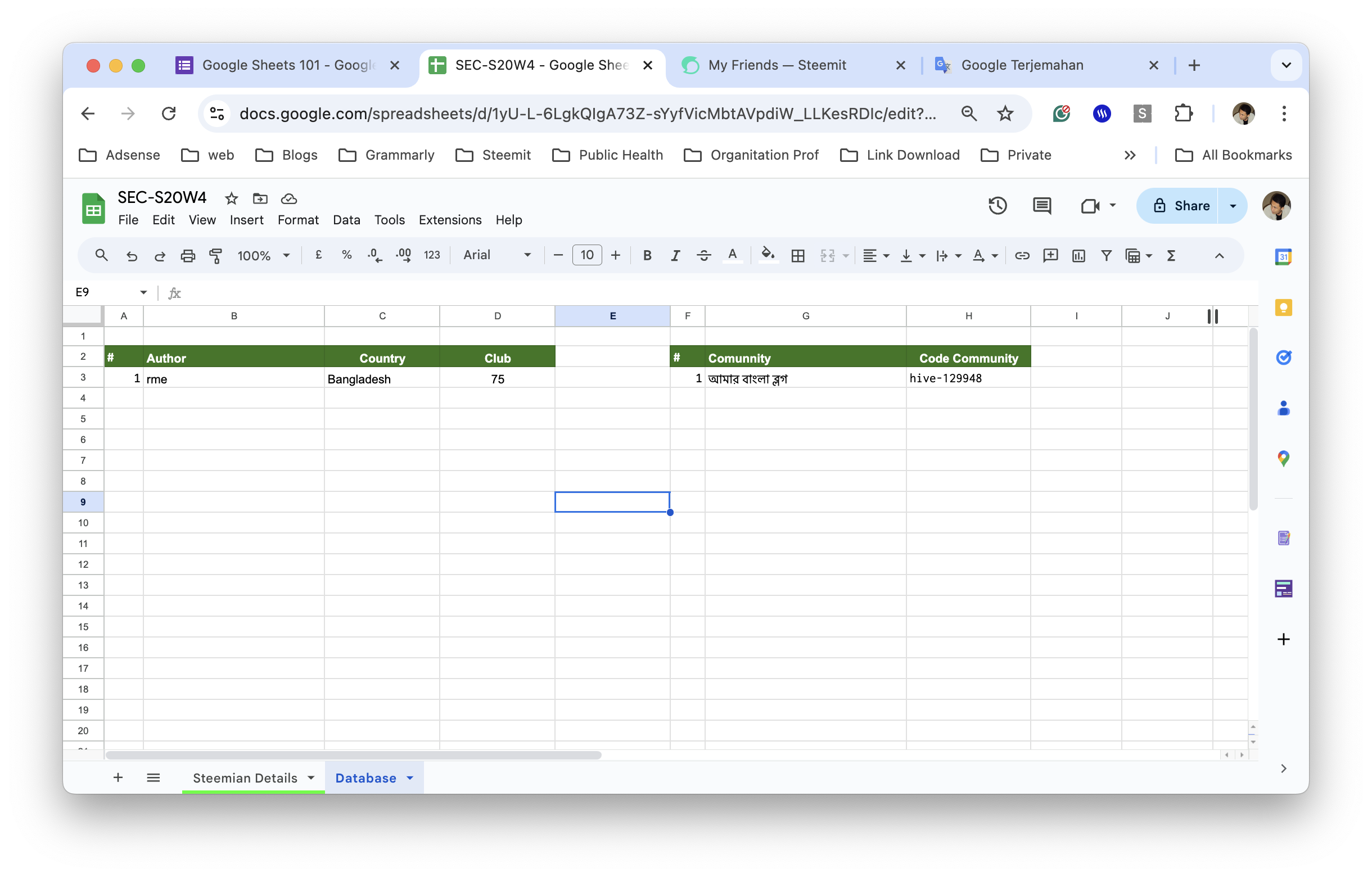1372x877 pixels.
Task: Open the fill color paint bucket
Action: tap(768, 256)
